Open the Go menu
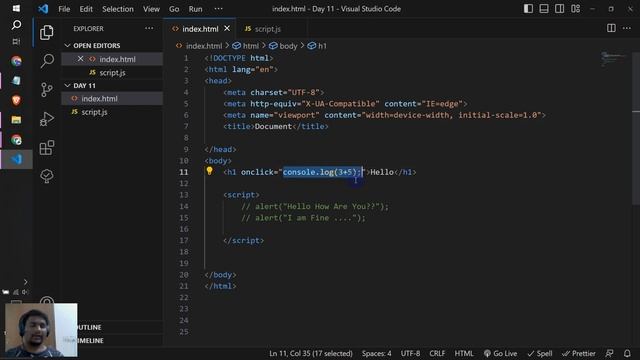640x360 pixels. pyautogui.click(x=174, y=9)
